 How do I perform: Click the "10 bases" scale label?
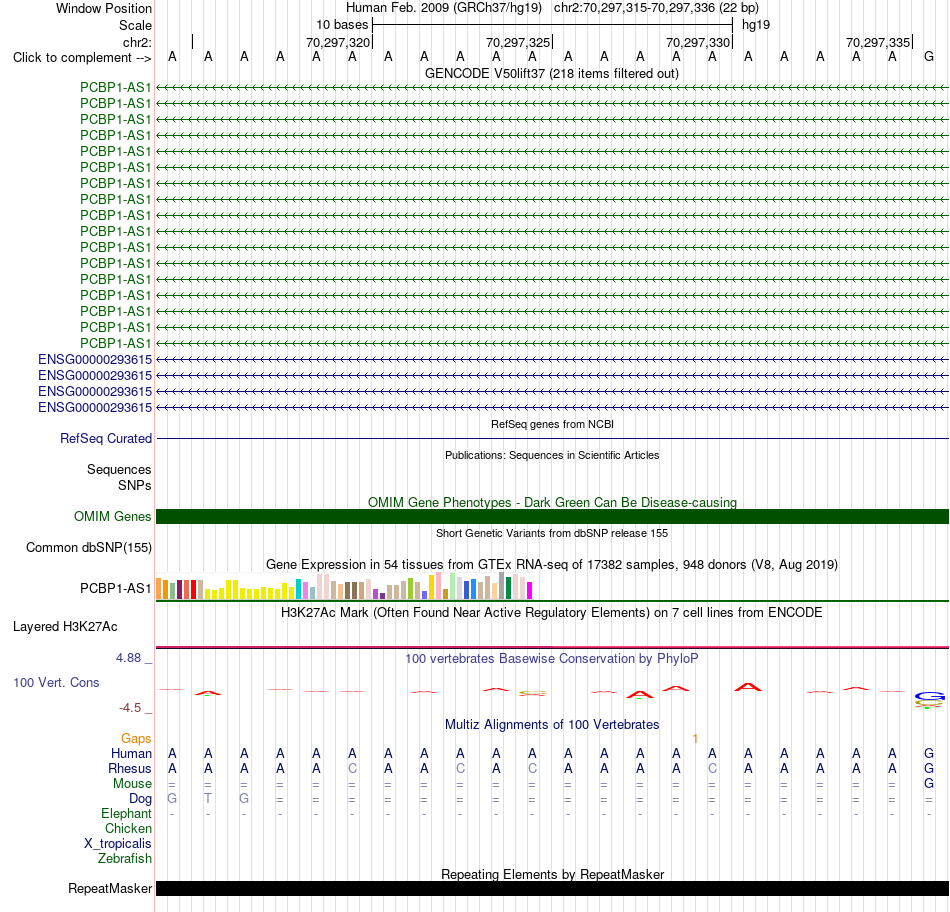click(x=342, y=25)
